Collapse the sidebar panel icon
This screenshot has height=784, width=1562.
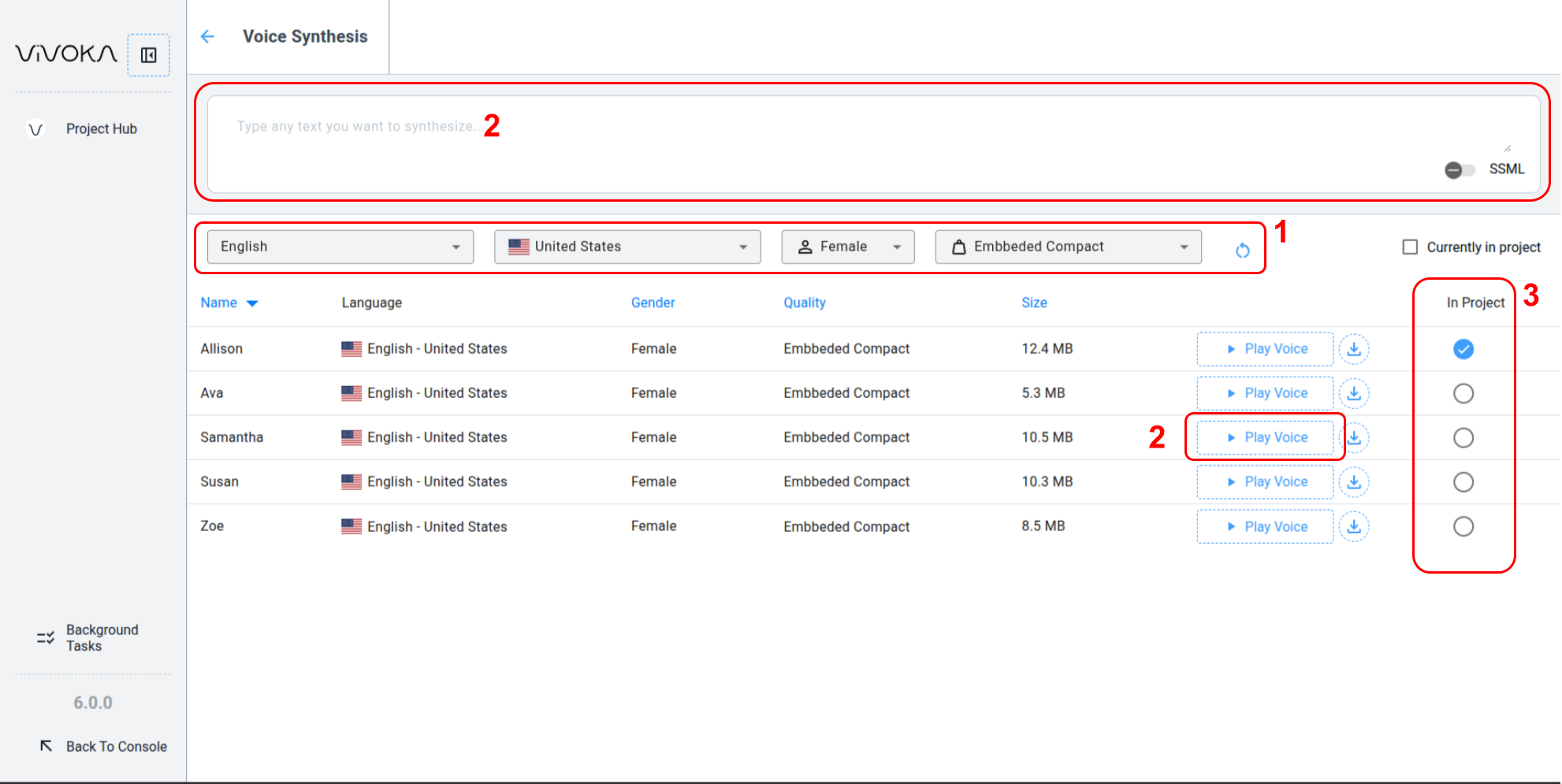coord(148,55)
